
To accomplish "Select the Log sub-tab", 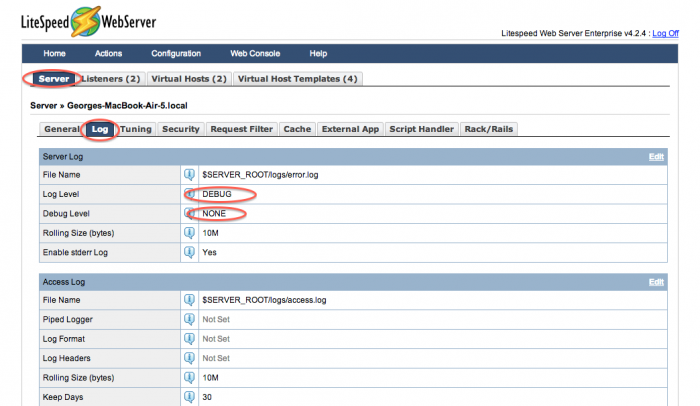I will coord(100,129).
